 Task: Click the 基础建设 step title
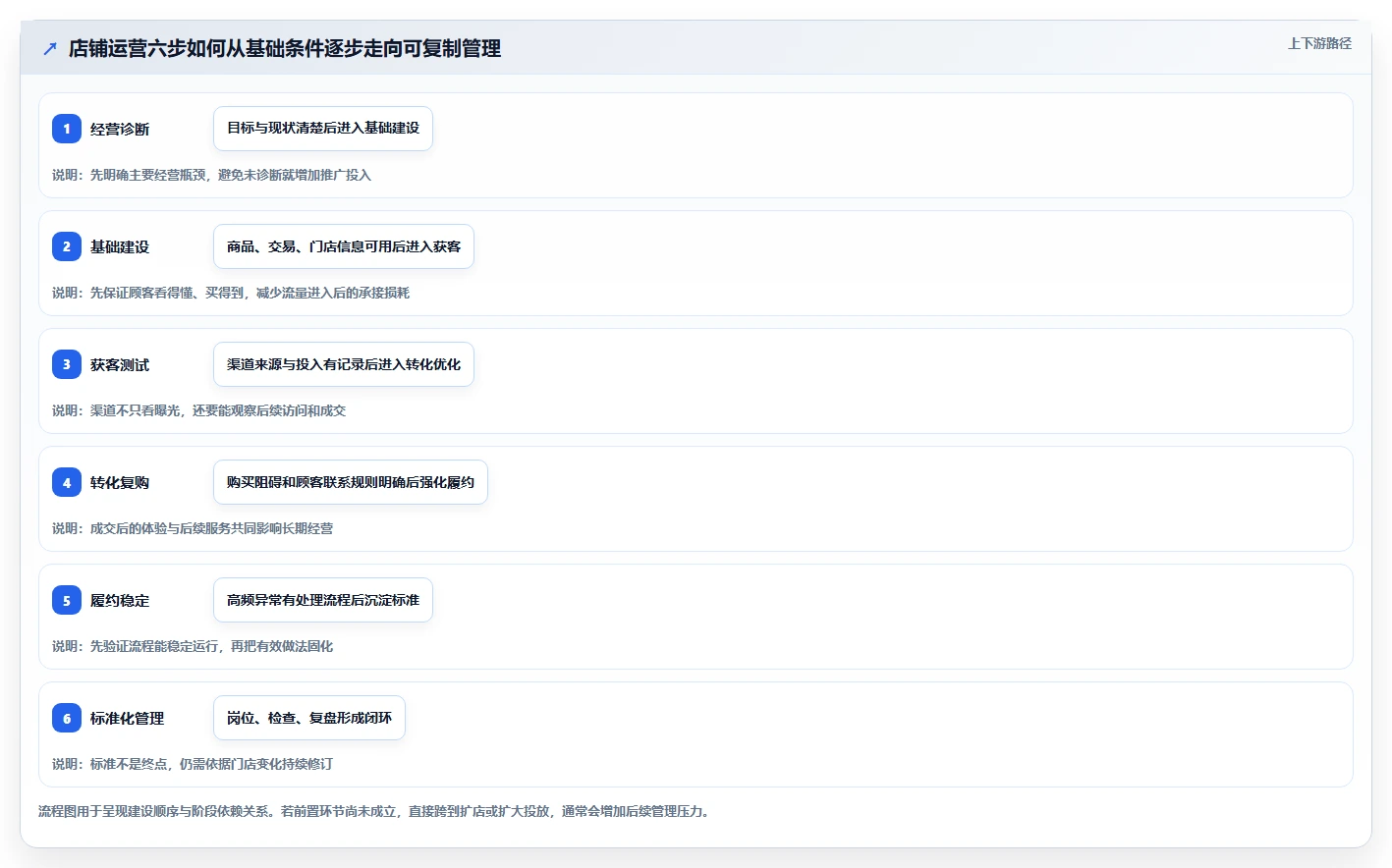(x=120, y=246)
